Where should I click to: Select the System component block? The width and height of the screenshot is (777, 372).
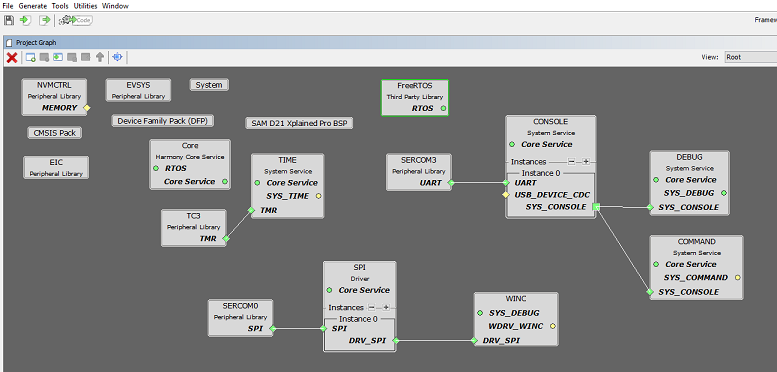click(209, 85)
